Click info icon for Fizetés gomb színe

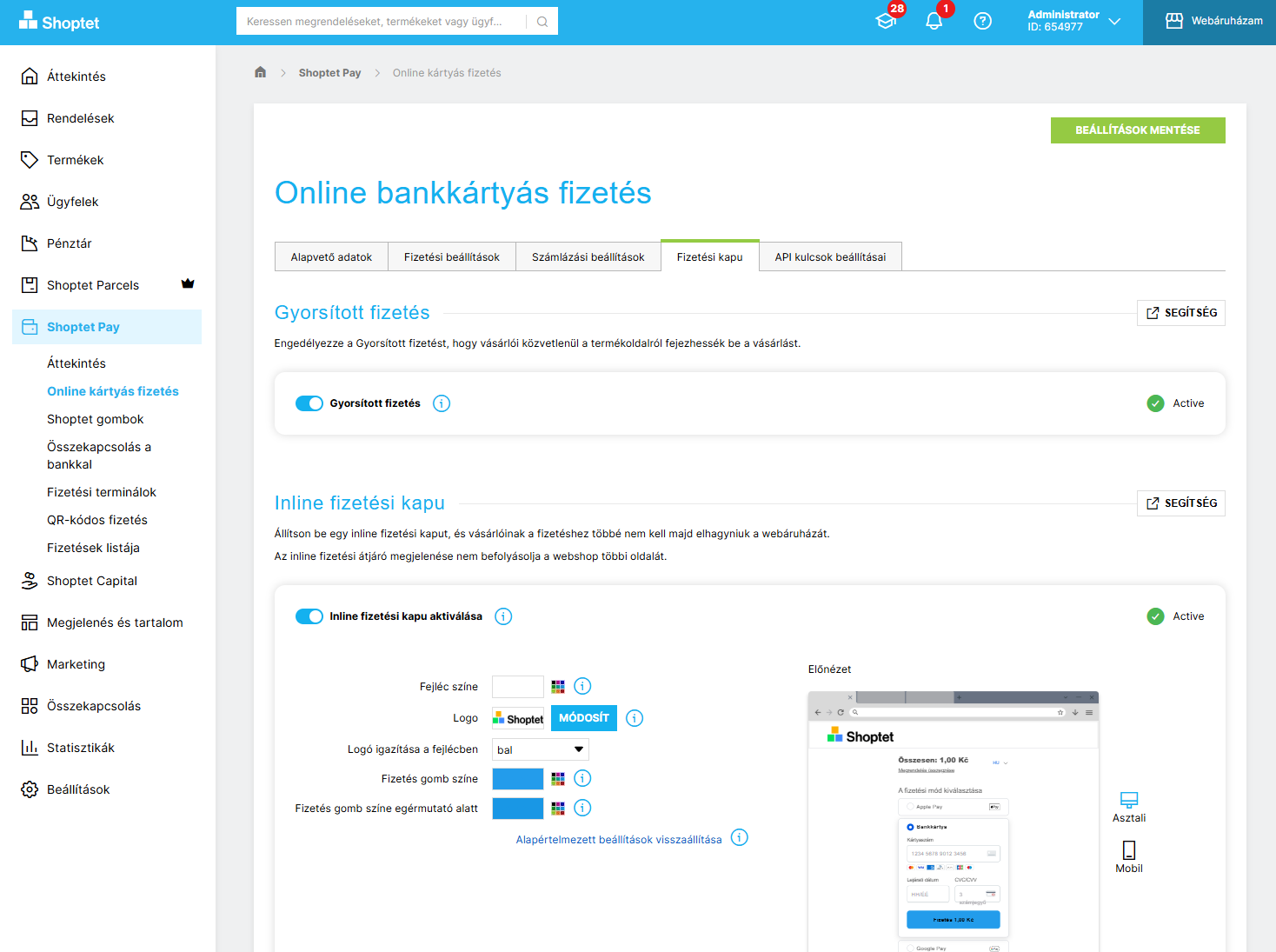(582, 778)
